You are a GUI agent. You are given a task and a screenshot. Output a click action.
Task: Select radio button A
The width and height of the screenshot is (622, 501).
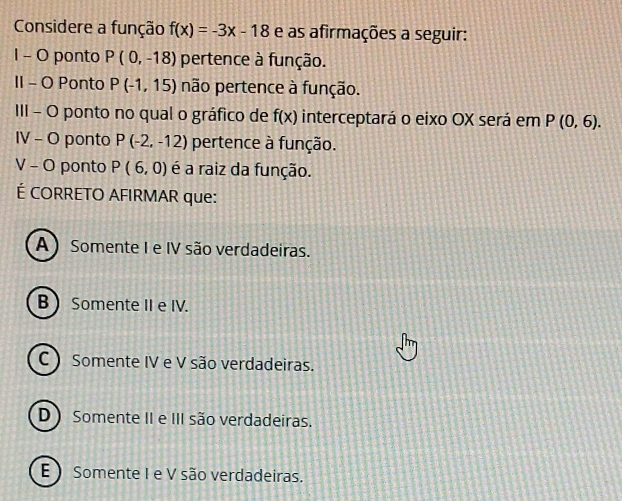[42, 246]
